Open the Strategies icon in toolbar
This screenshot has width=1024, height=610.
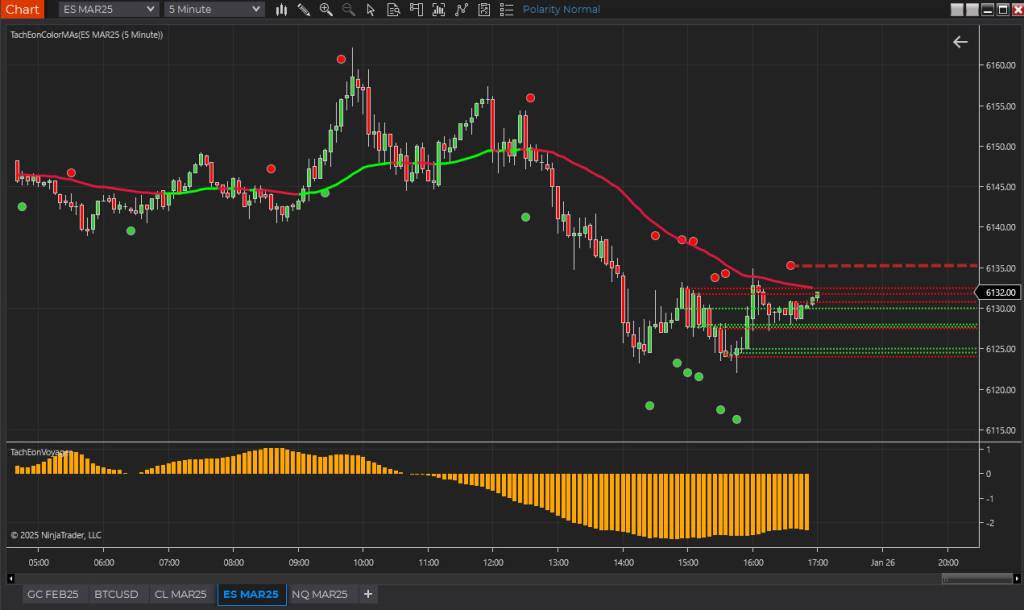[461, 9]
